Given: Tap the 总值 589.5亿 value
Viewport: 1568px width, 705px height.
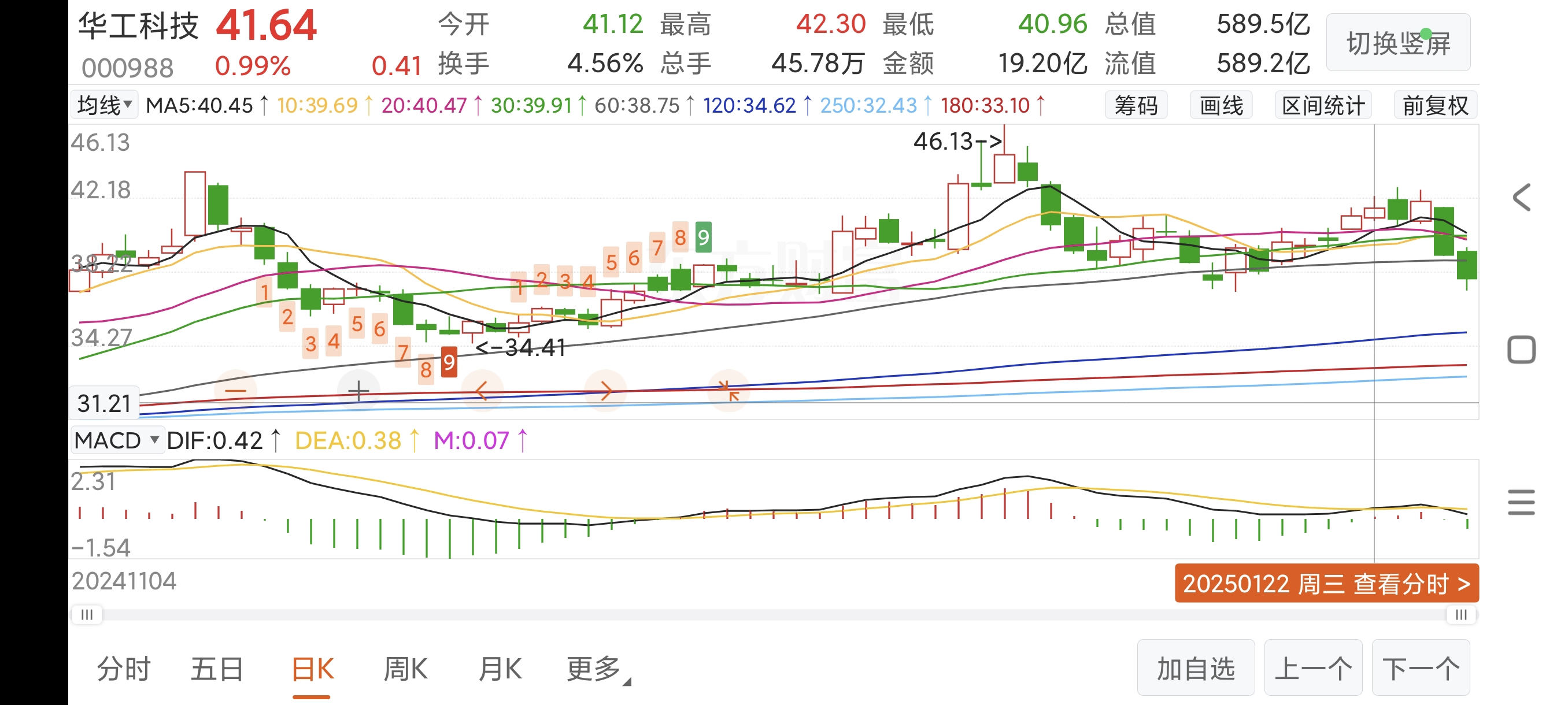Looking at the screenshot, I should pos(1263,24).
